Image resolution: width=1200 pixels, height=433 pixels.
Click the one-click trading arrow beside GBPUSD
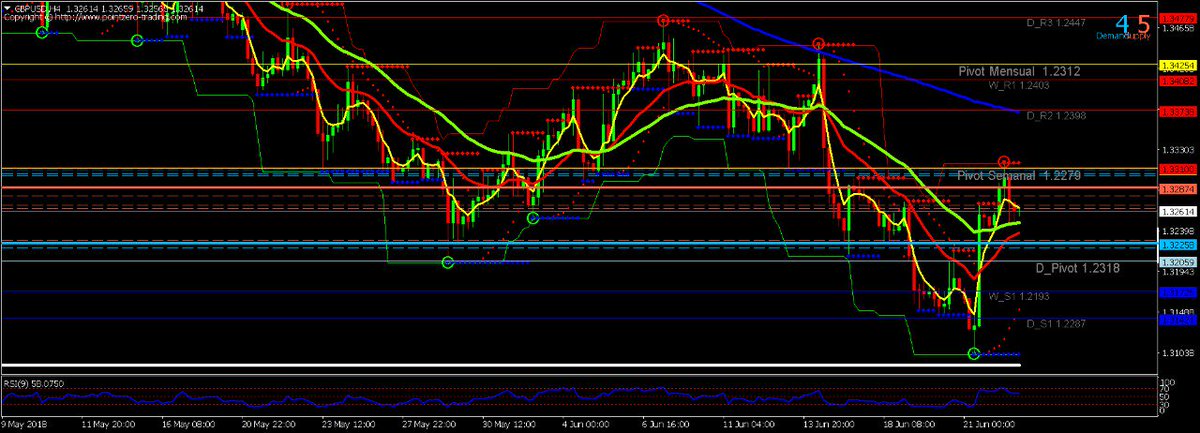pyautogui.click(x=6, y=7)
